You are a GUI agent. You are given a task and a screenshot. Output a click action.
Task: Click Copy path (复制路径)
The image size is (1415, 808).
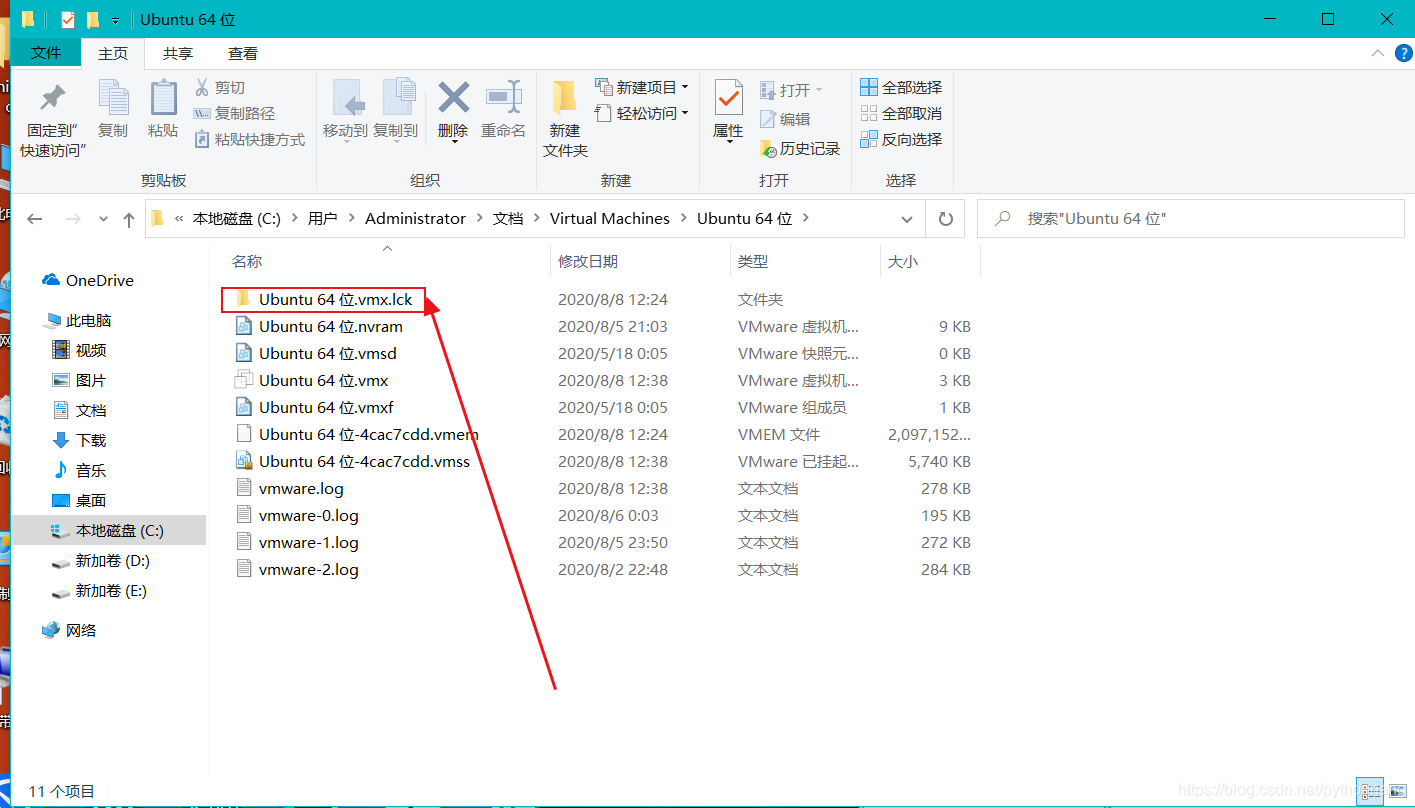pyautogui.click(x=234, y=114)
